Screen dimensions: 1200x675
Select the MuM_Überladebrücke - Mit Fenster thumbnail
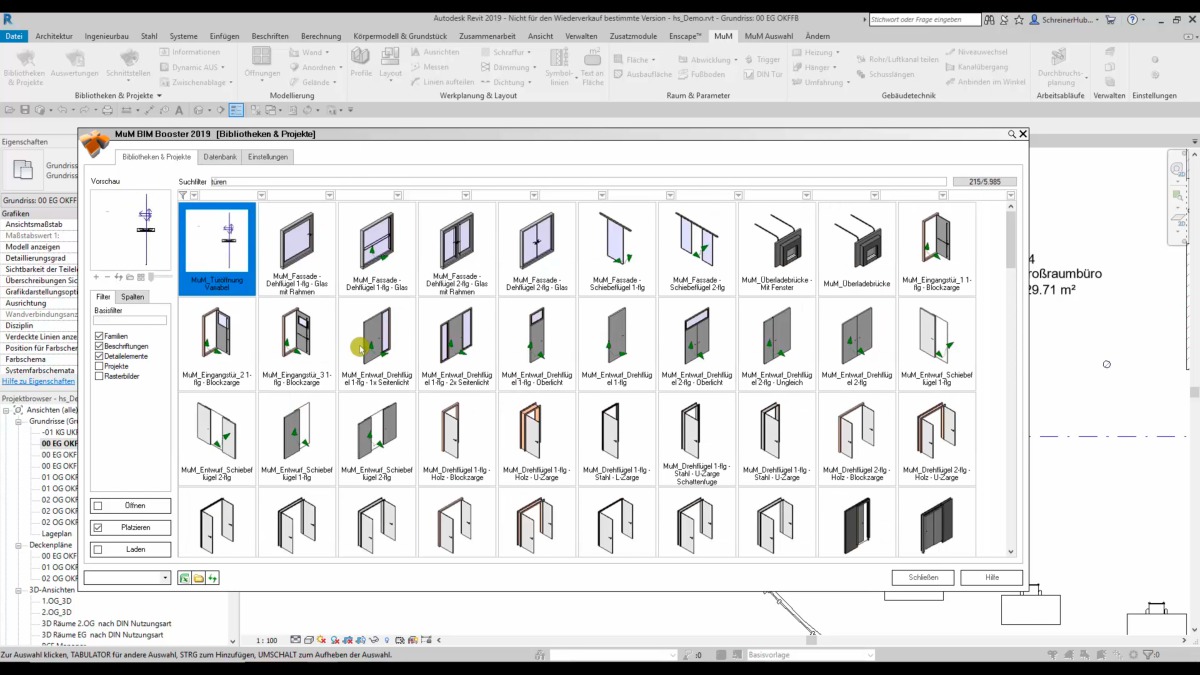click(x=777, y=248)
